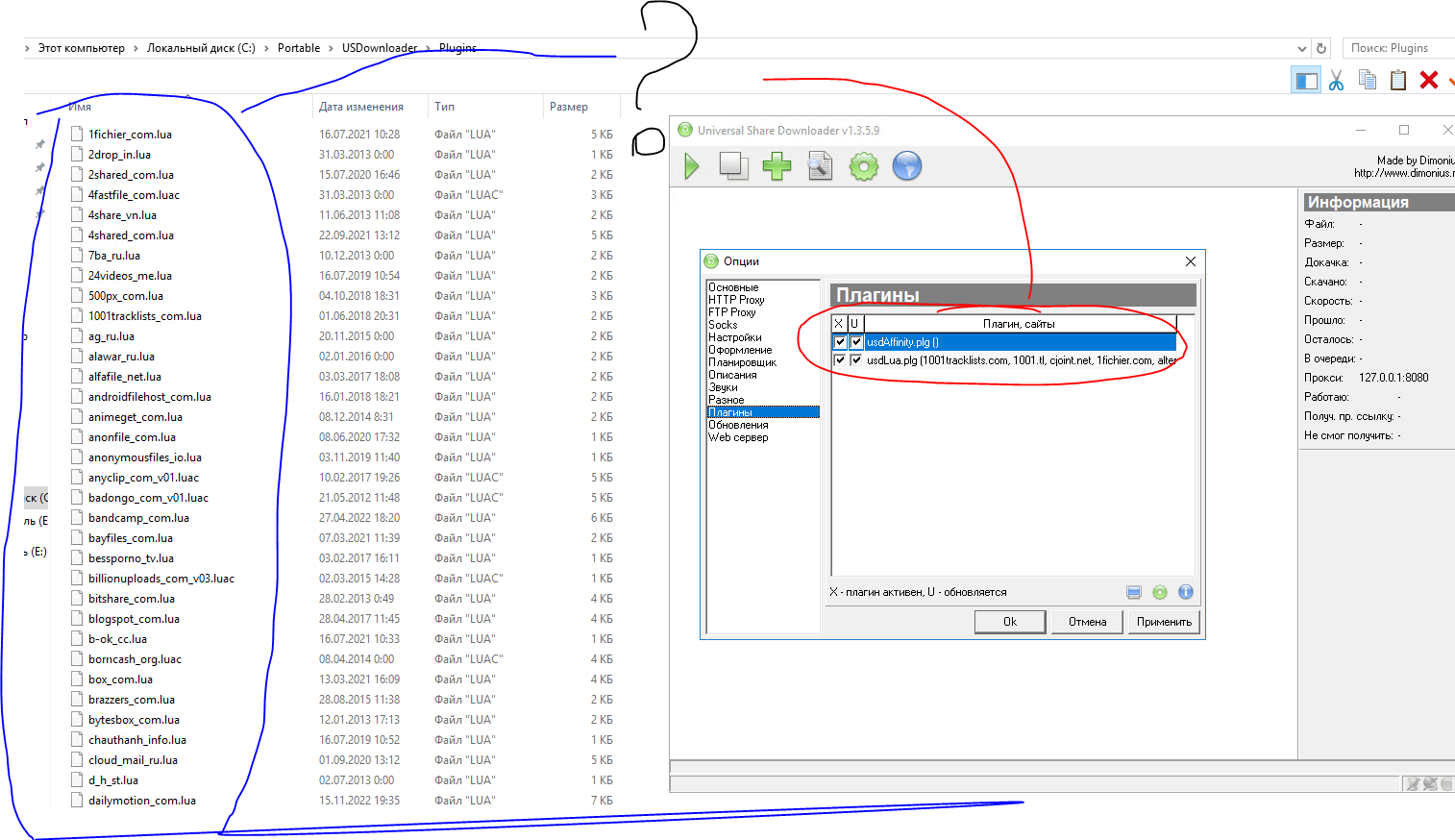The image size is (1455, 840).
Task: Click the blue monitor icon in Опции dialog
Action: 1134,592
